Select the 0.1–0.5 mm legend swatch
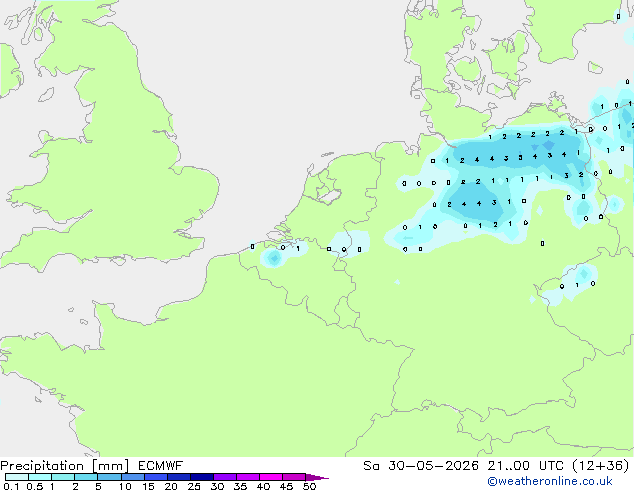 17,477
